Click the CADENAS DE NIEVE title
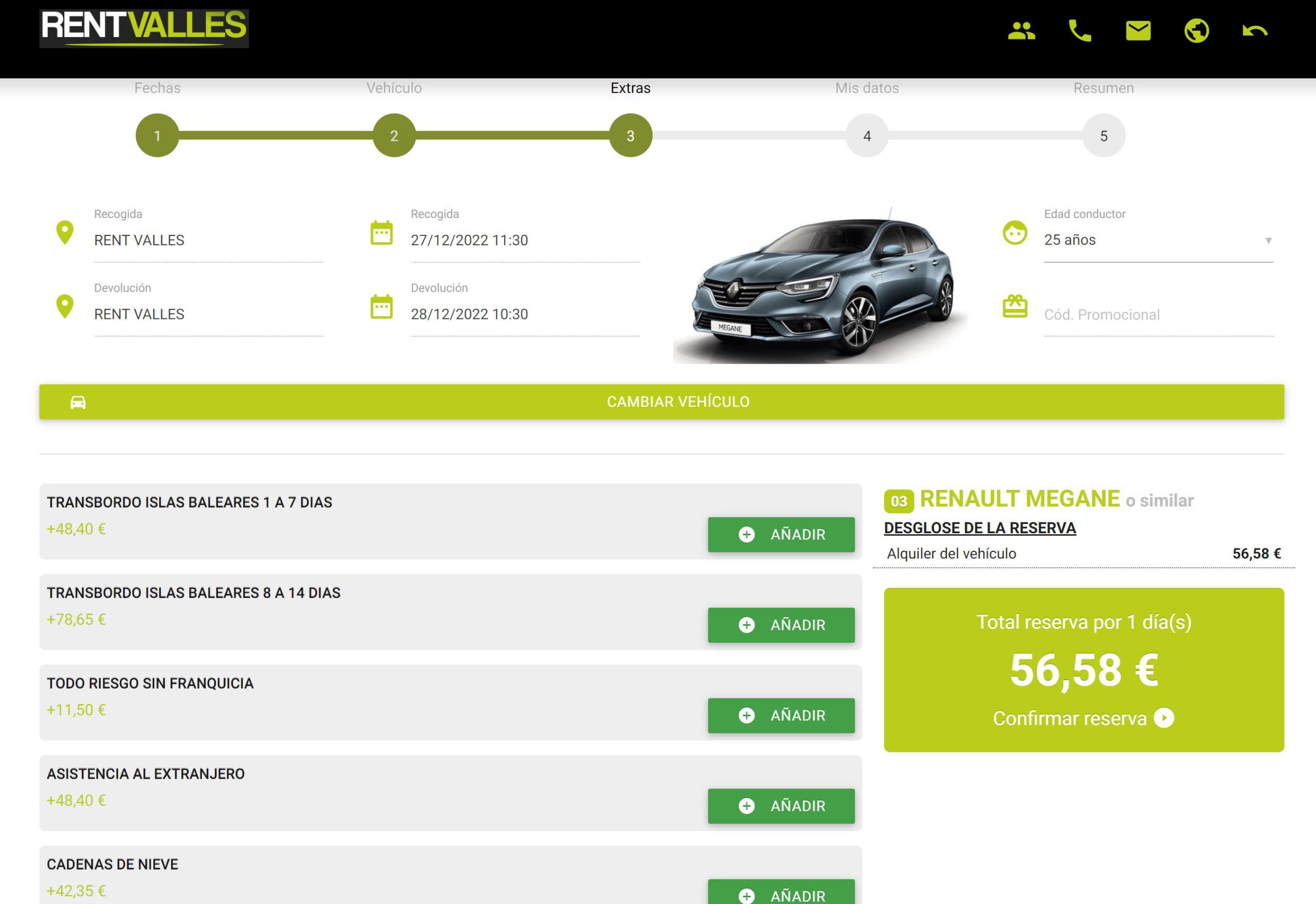1316x904 pixels. (112, 865)
